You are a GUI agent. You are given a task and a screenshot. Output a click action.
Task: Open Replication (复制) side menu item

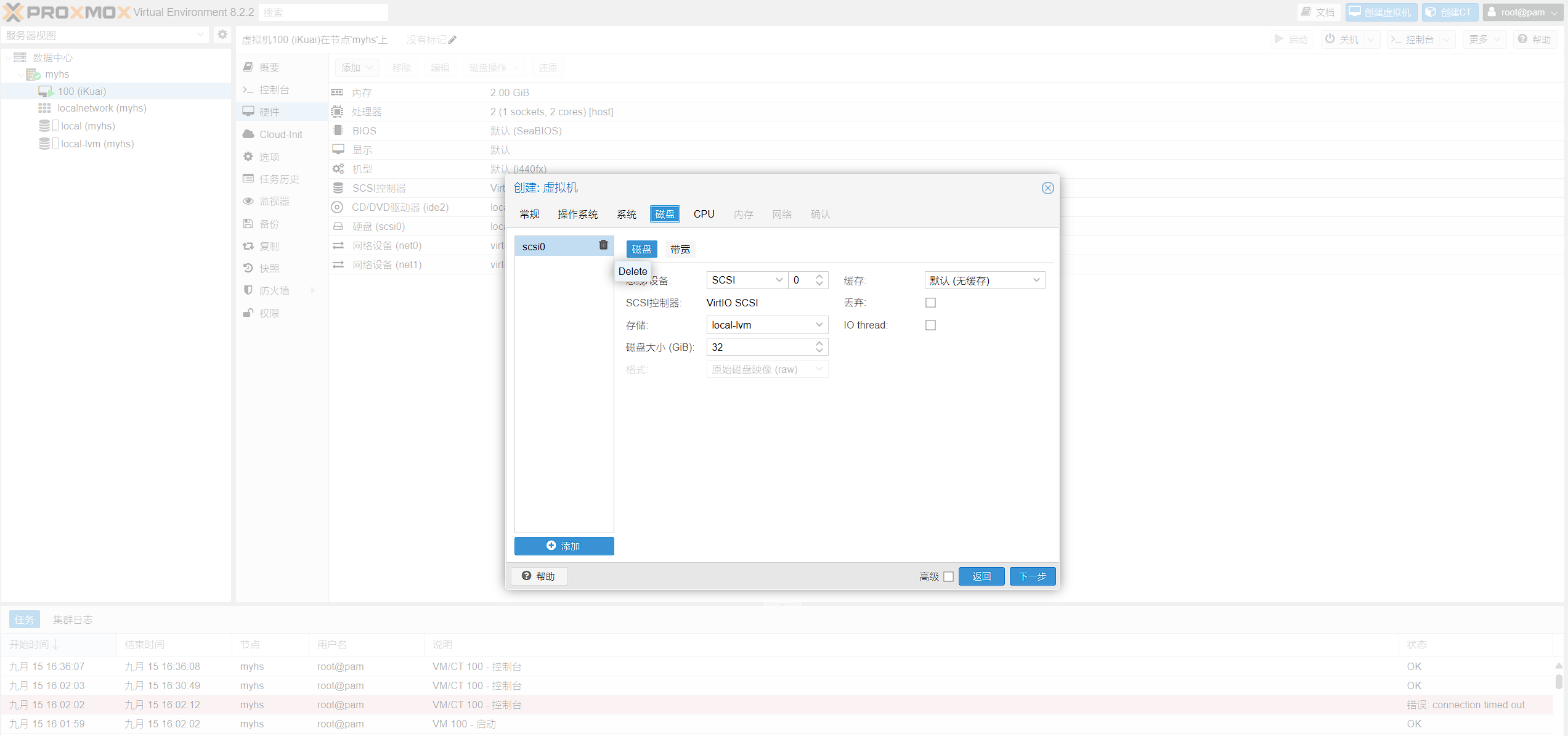(281, 246)
